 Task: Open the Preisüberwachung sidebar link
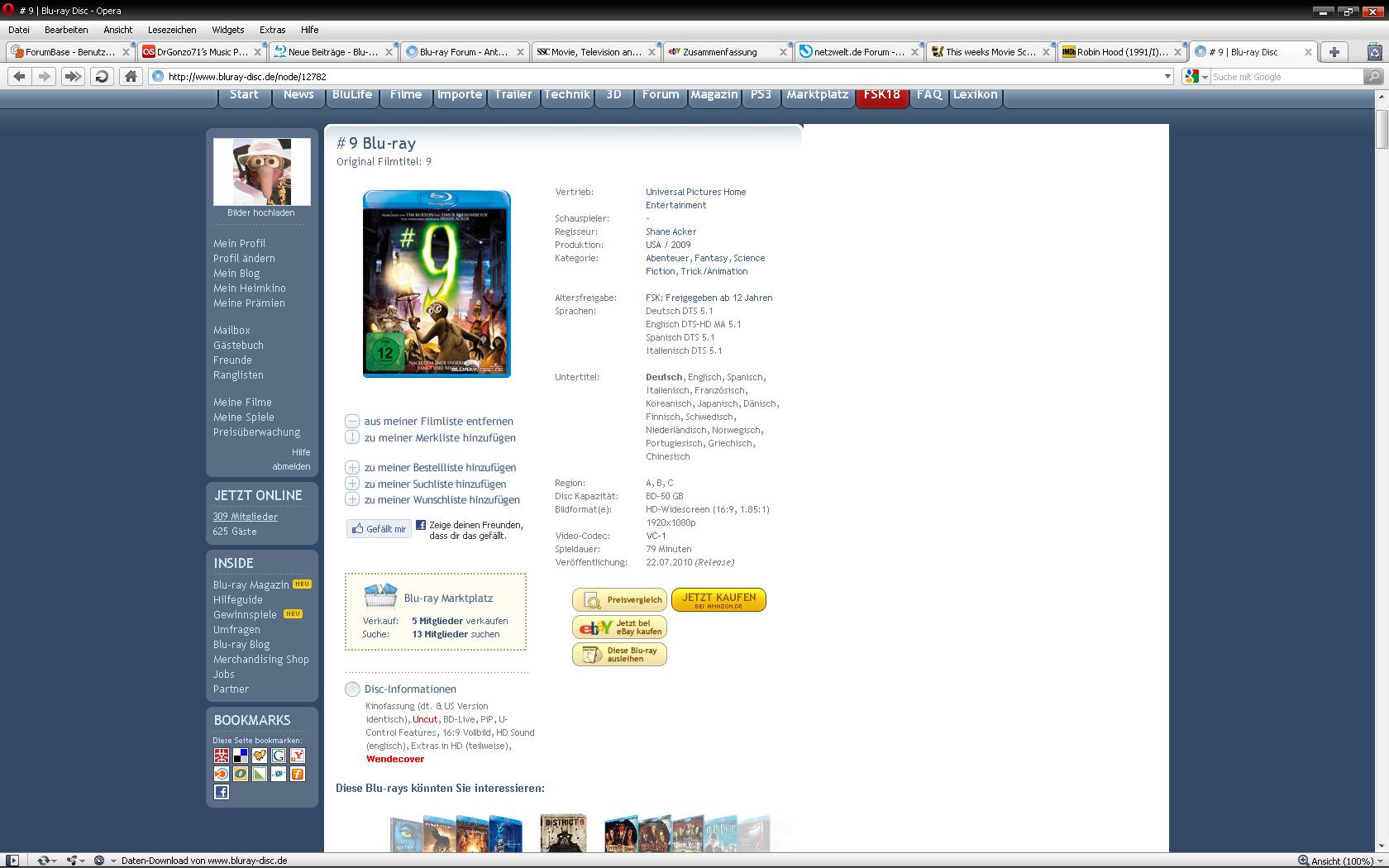256,432
